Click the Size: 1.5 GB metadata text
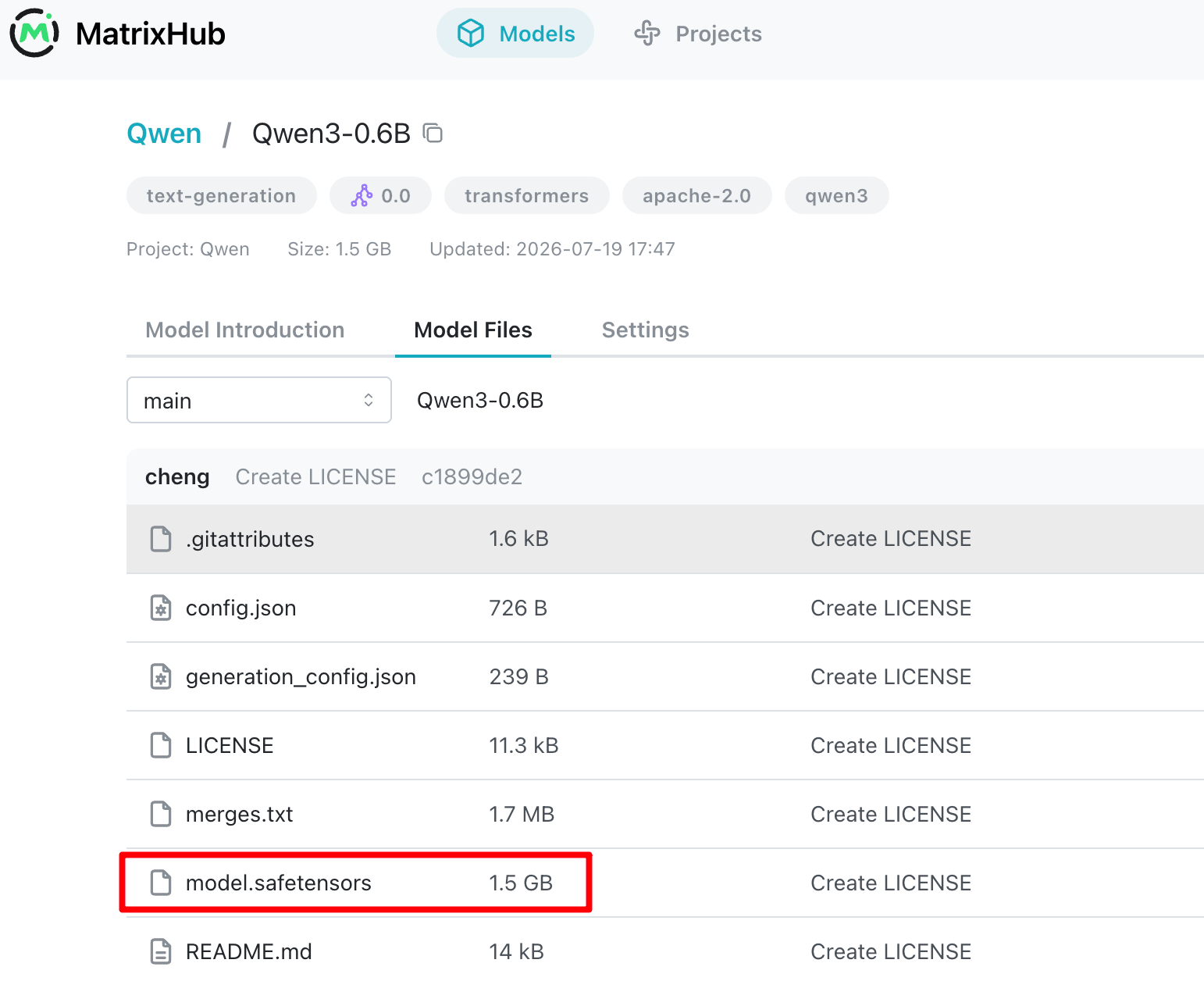1204x981 pixels. click(x=340, y=249)
